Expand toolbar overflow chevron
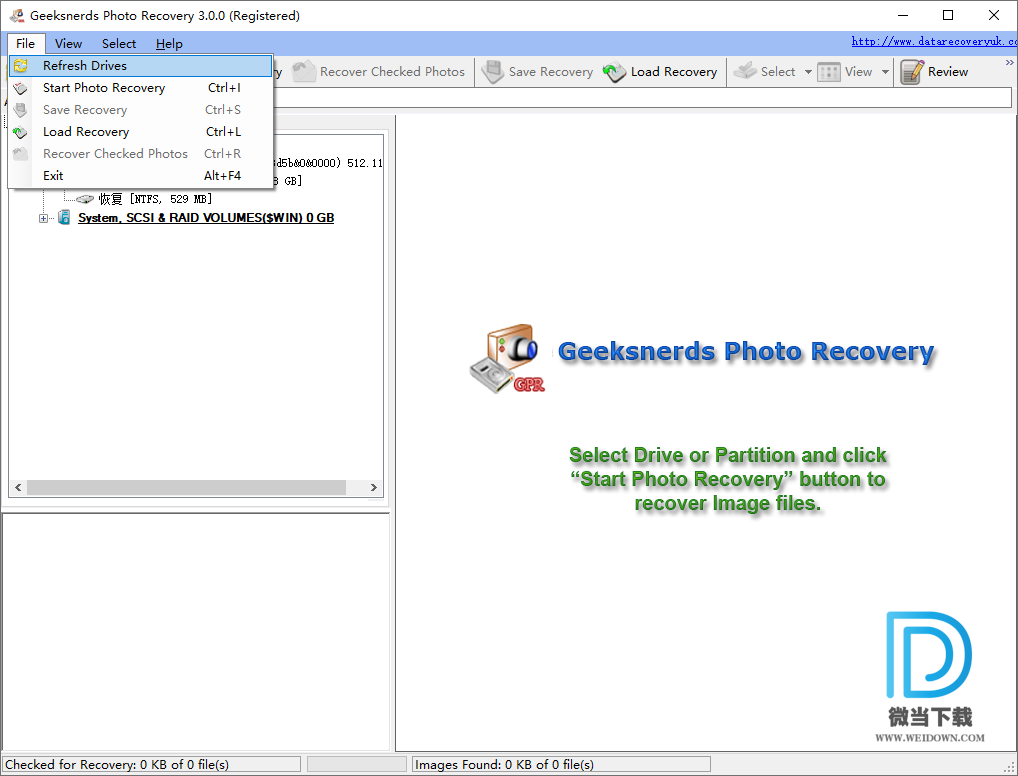 click(x=1010, y=62)
